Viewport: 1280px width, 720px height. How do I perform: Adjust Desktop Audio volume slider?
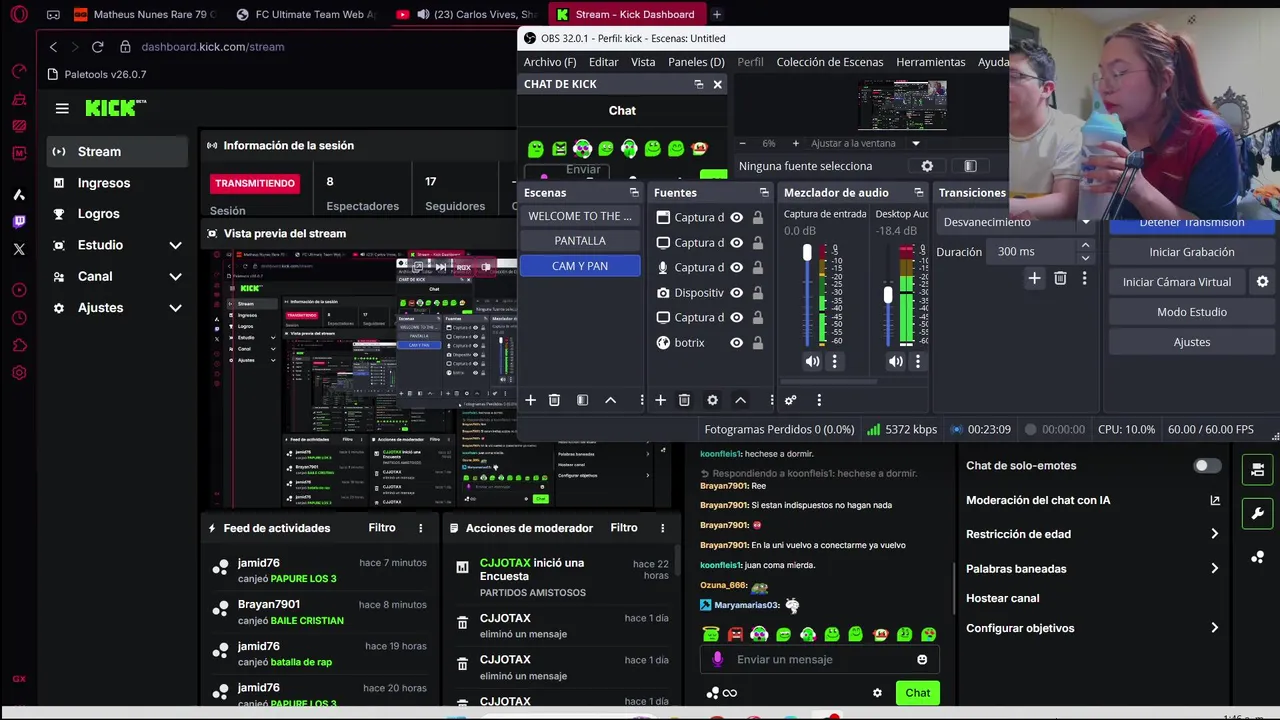(x=888, y=295)
